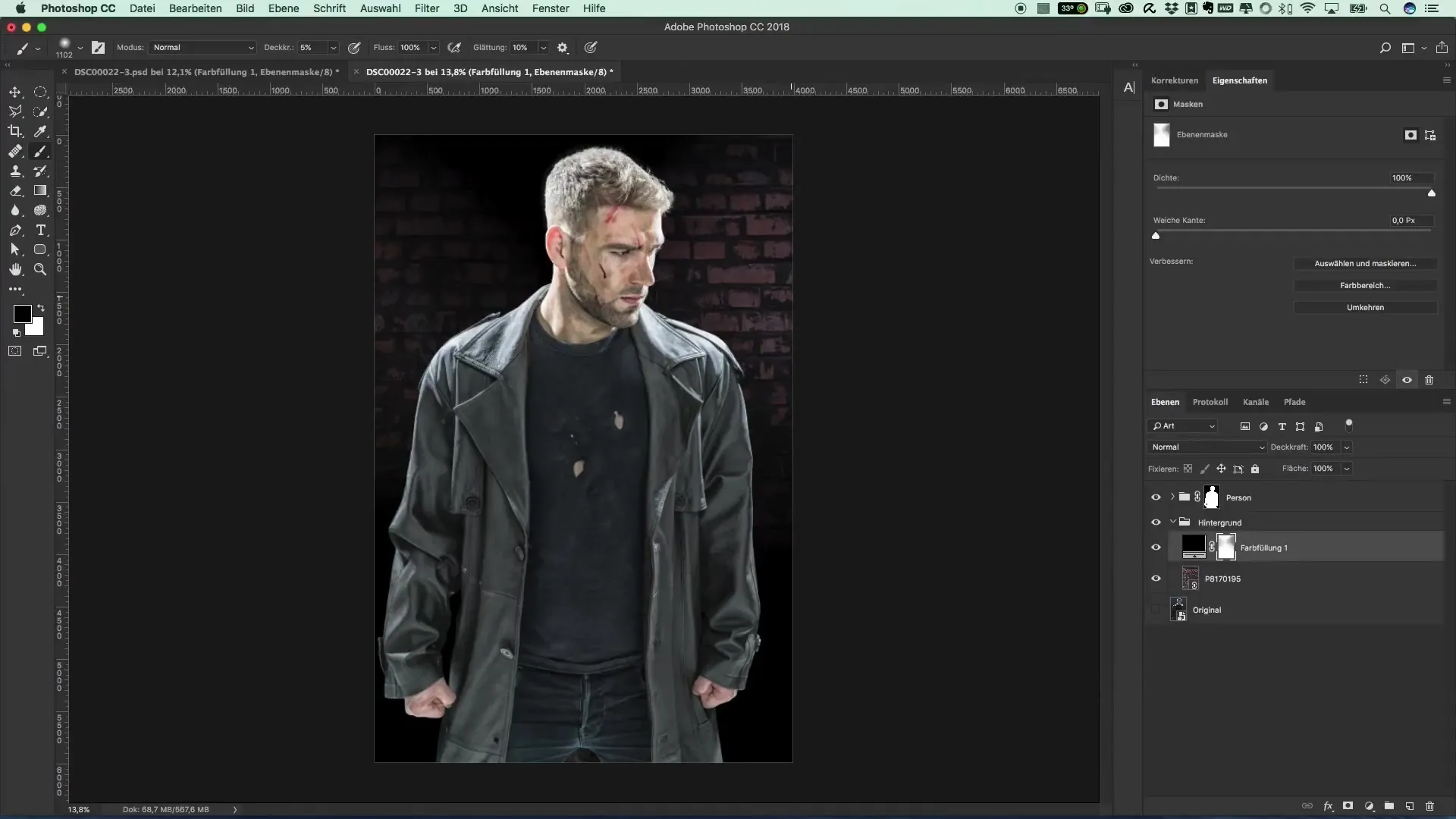Toggle Quick Mask mode
The image size is (1456, 819).
[15, 351]
